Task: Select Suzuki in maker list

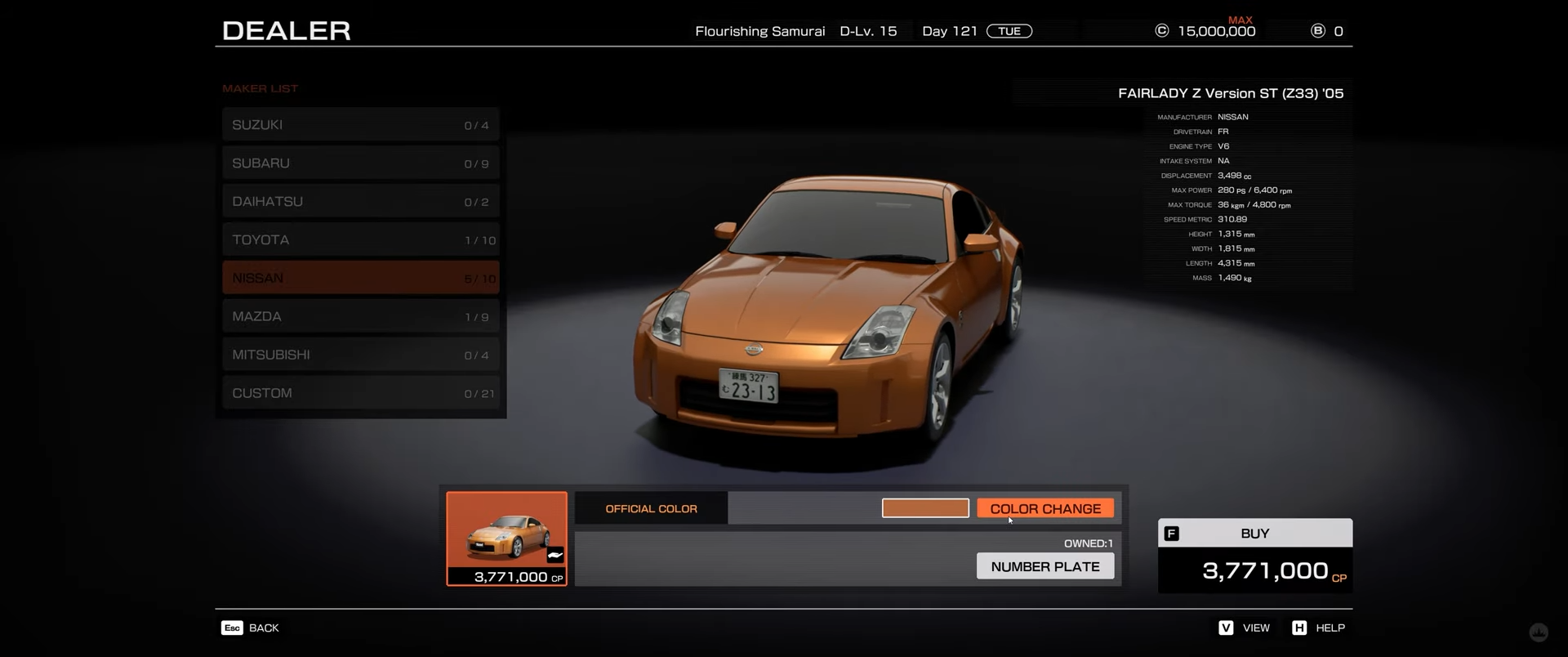Action: click(x=360, y=125)
